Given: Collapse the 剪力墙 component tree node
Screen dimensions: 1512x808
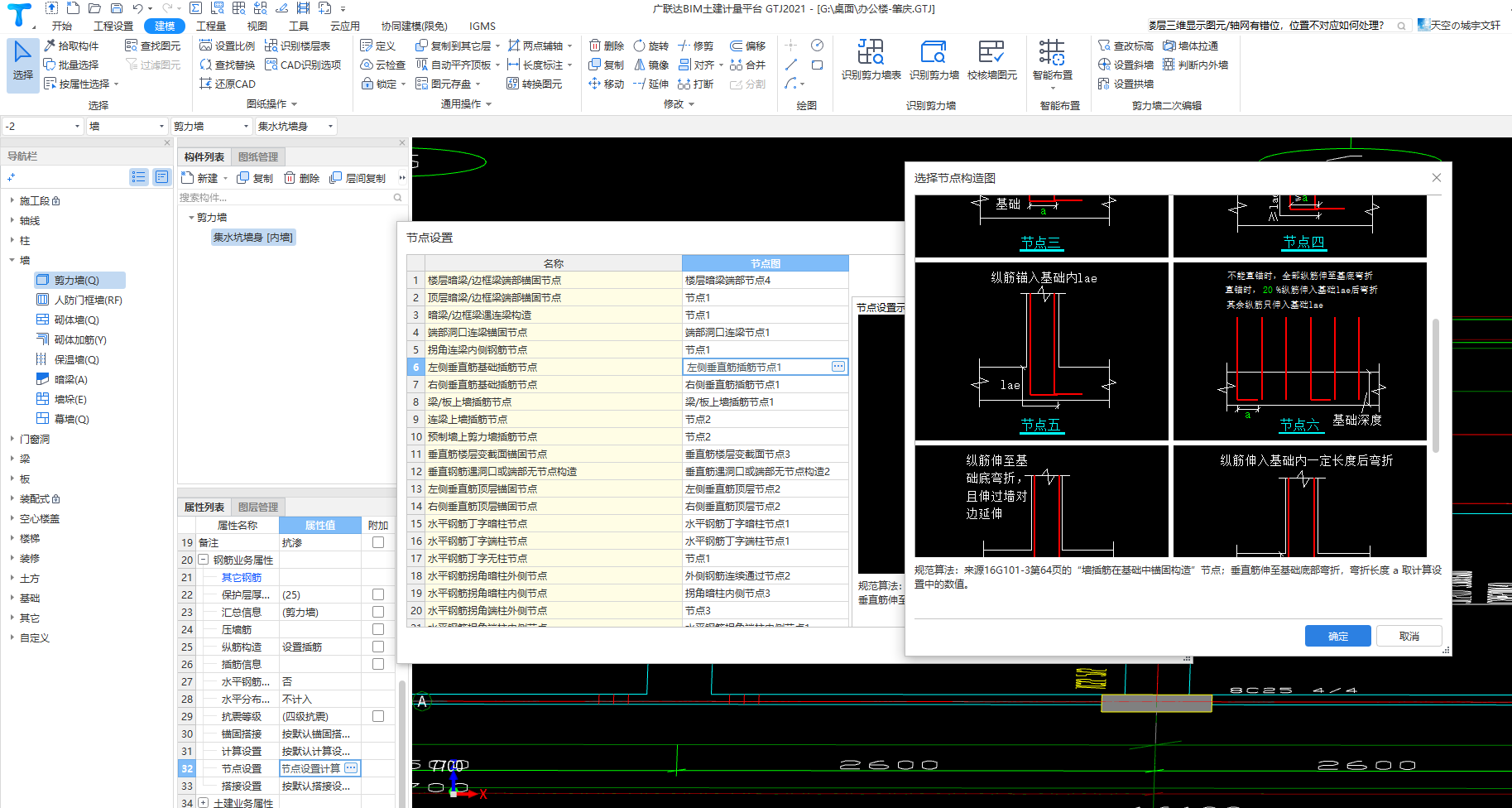Looking at the screenshot, I should tap(191, 218).
